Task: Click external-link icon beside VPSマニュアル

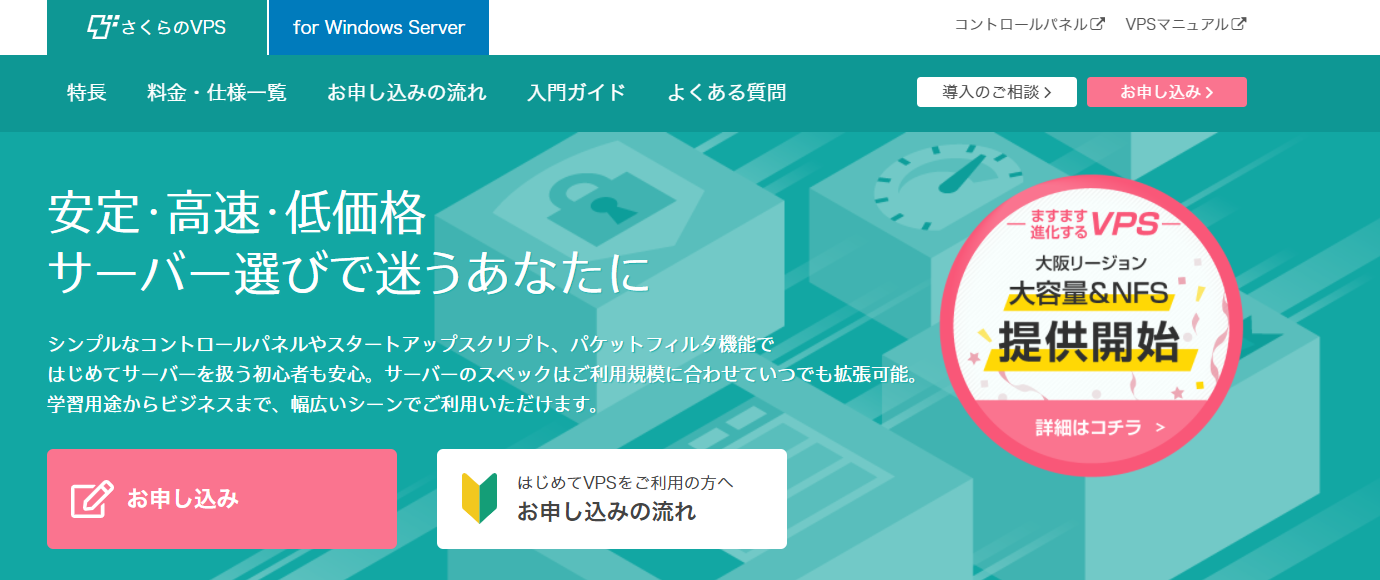Action: tap(1239, 24)
